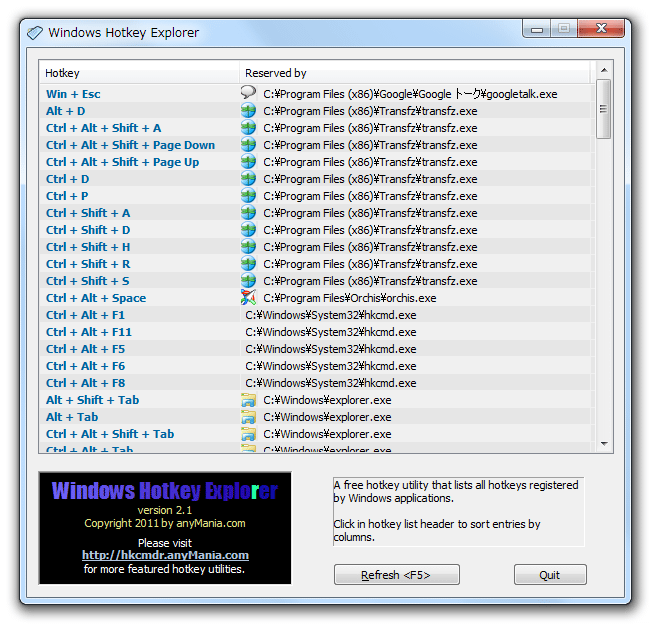The height and width of the screenshot is (628, 655).
Task: Click the Refresh <F5> button
Action: tap(396, 575)
